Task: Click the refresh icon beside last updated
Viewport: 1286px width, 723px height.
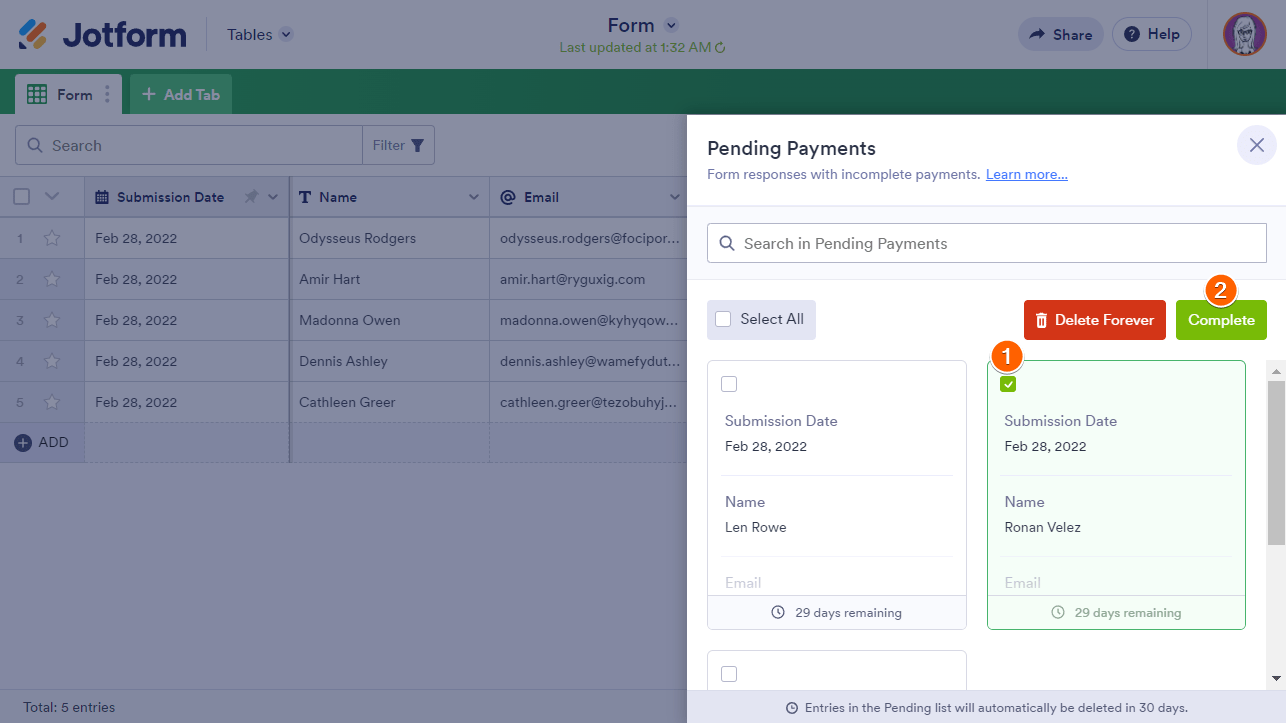Action: [x=720, y=48]
